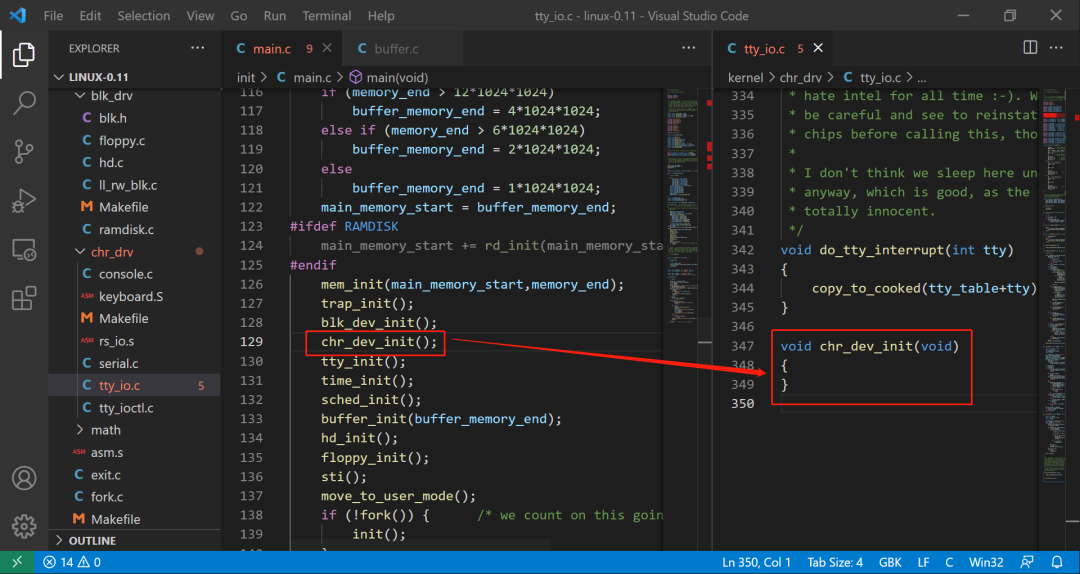Open console.c in the explorer

(134, 274)
